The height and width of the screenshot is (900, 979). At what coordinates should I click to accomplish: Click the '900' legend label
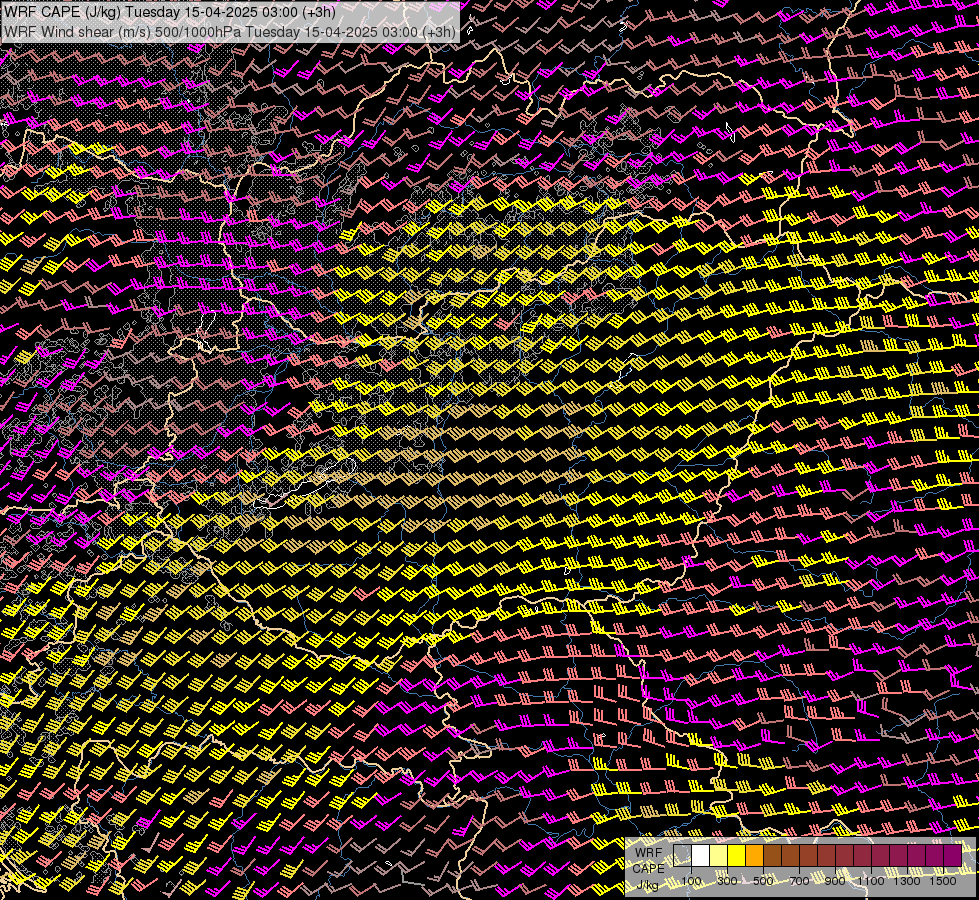pos(835,881)
